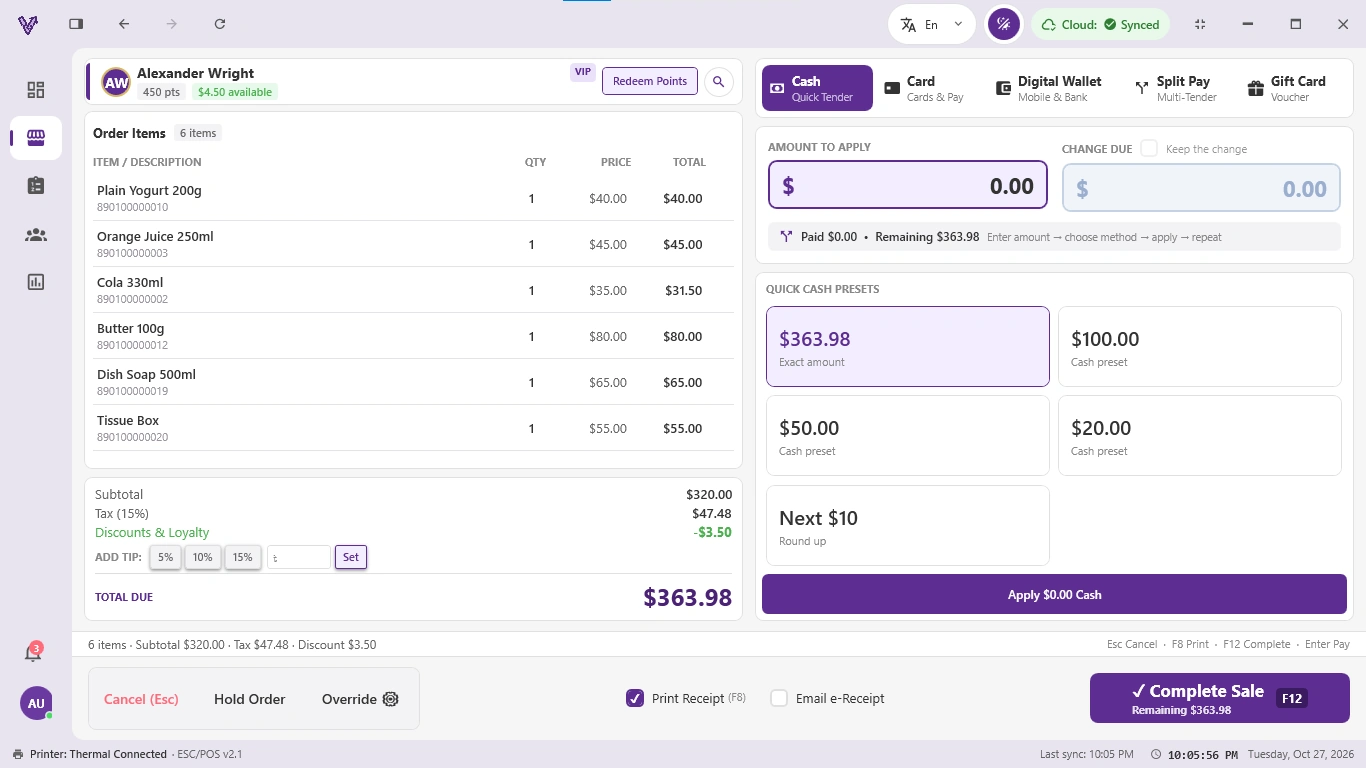
Task: Click Hold Order
Action: [250, 699]
